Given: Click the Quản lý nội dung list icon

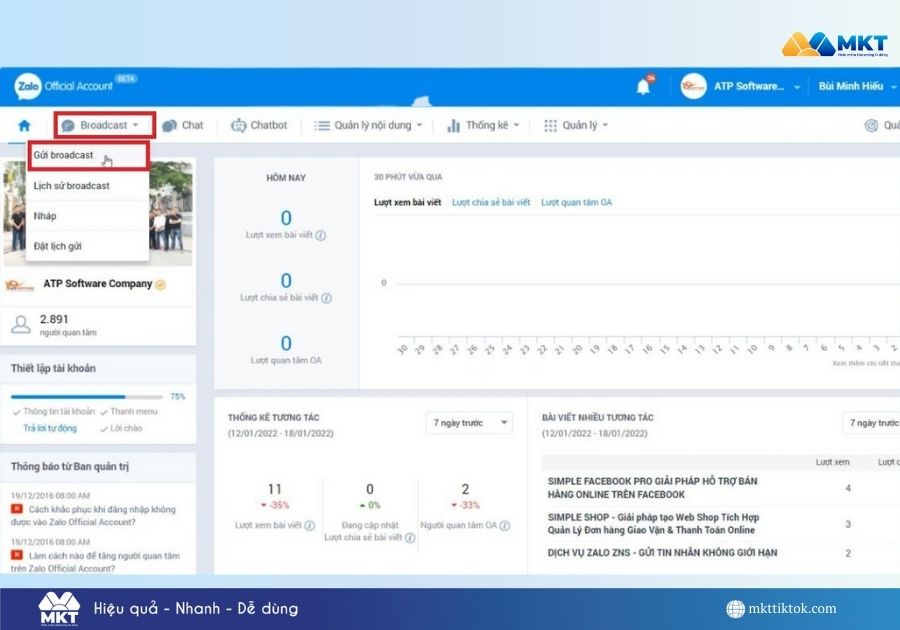Looking at the screenshot, I should pos(321,125).
